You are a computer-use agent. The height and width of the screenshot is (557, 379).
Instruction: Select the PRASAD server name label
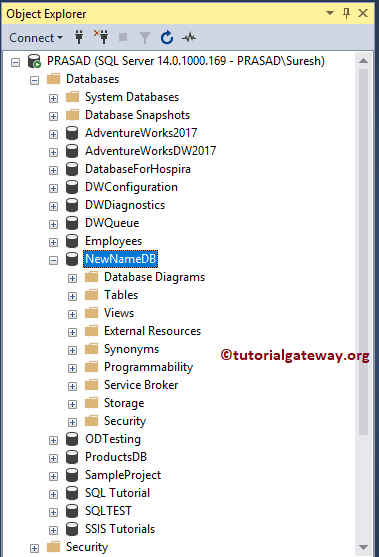186,61
